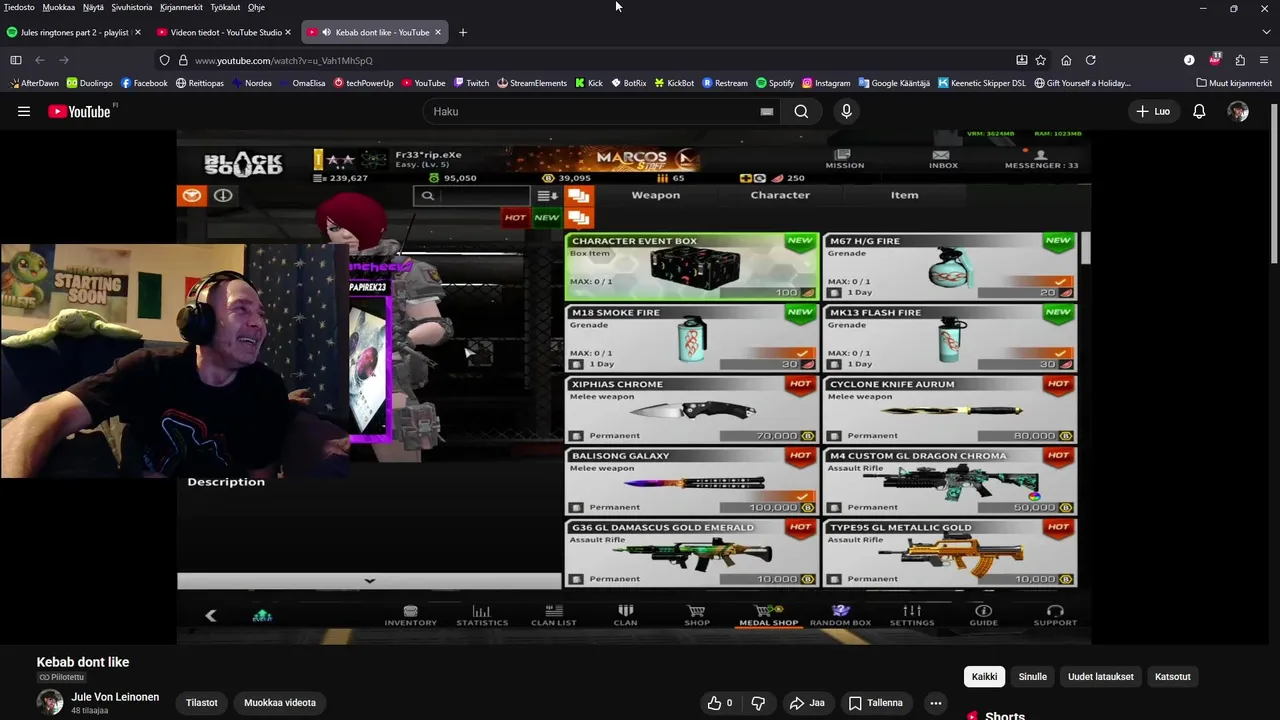Toggle the HOT filter in the shop
This screenshot has height=720, width=1280.
coord(515,217)
